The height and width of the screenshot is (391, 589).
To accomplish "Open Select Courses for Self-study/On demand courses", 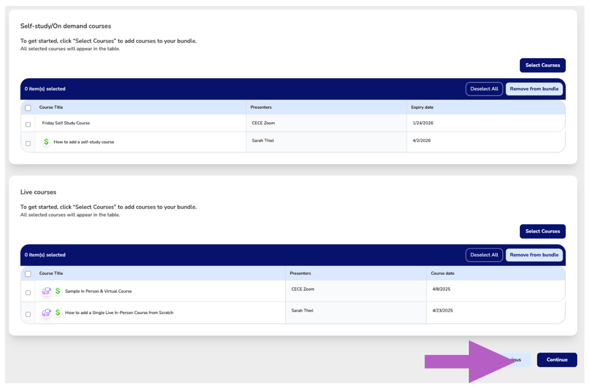I will (x=542, y=65).
